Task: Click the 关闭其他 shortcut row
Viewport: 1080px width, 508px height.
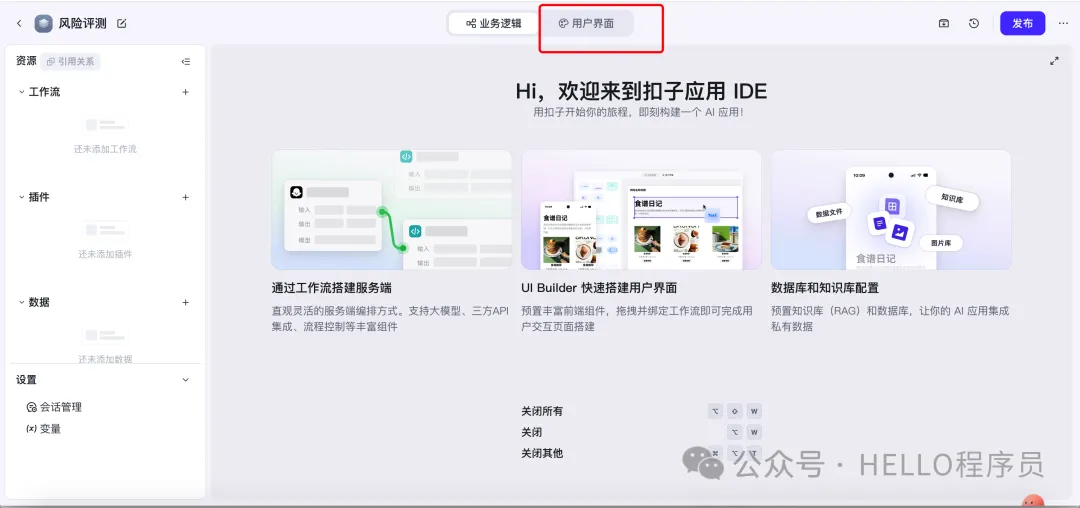Action: (x=641, y=453)
